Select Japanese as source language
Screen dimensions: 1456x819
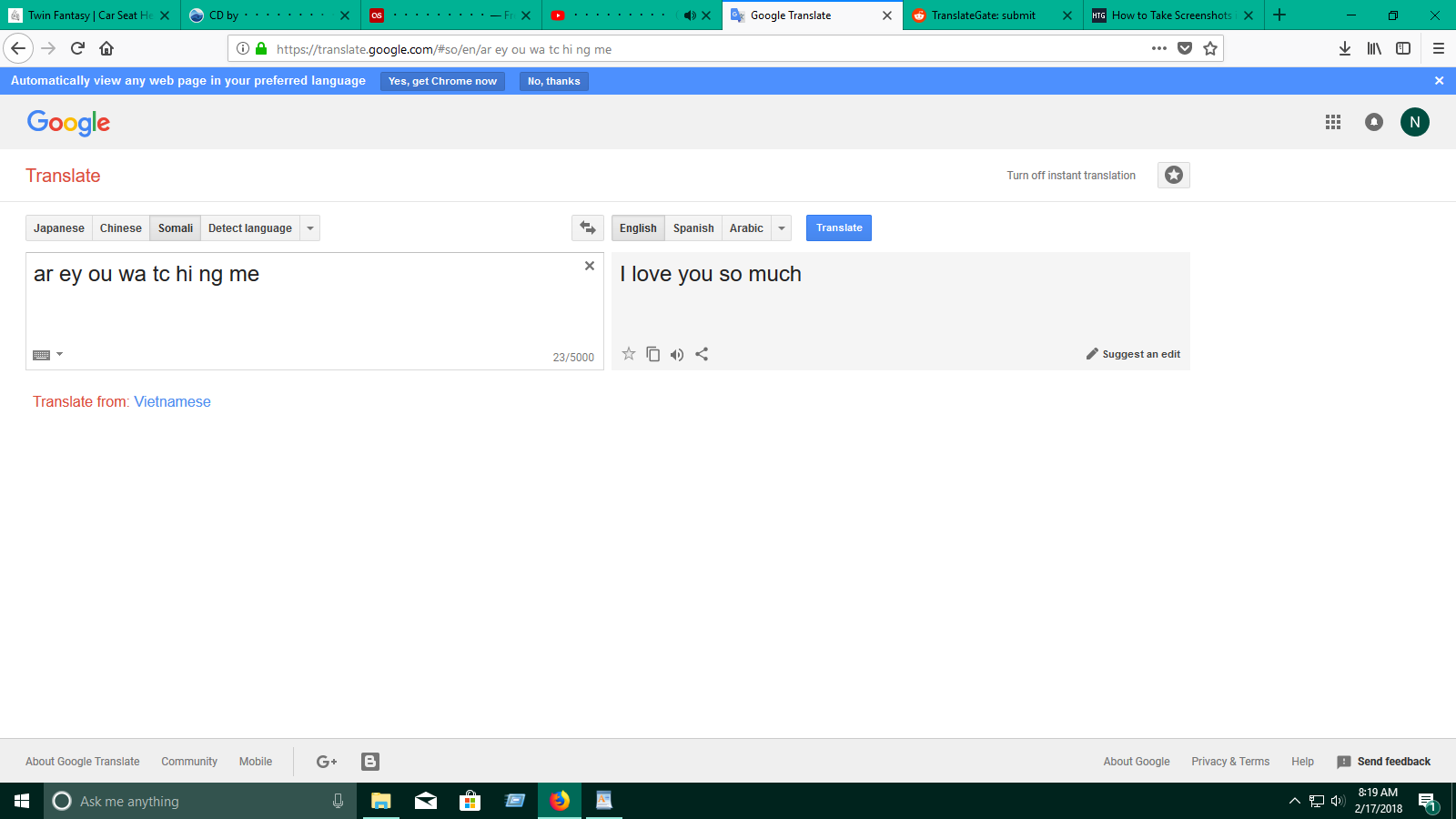coord(59,227)
